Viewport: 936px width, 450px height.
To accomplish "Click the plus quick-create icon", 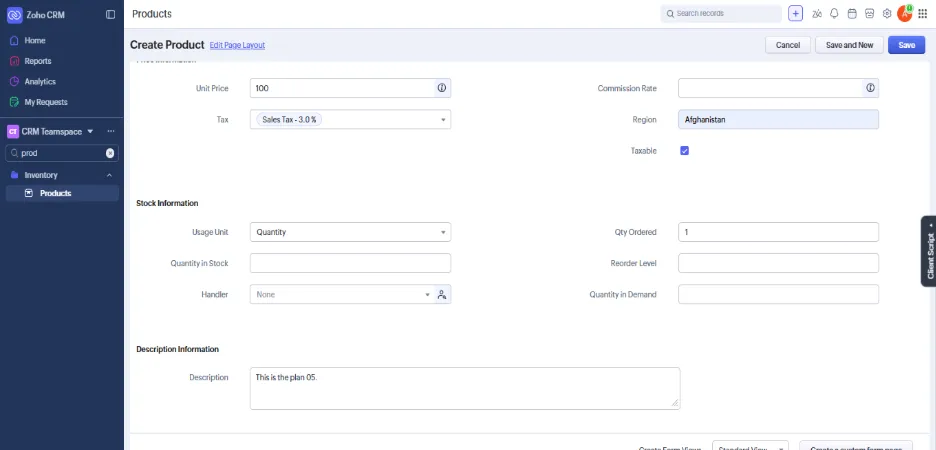I will (x=795, y=14).
